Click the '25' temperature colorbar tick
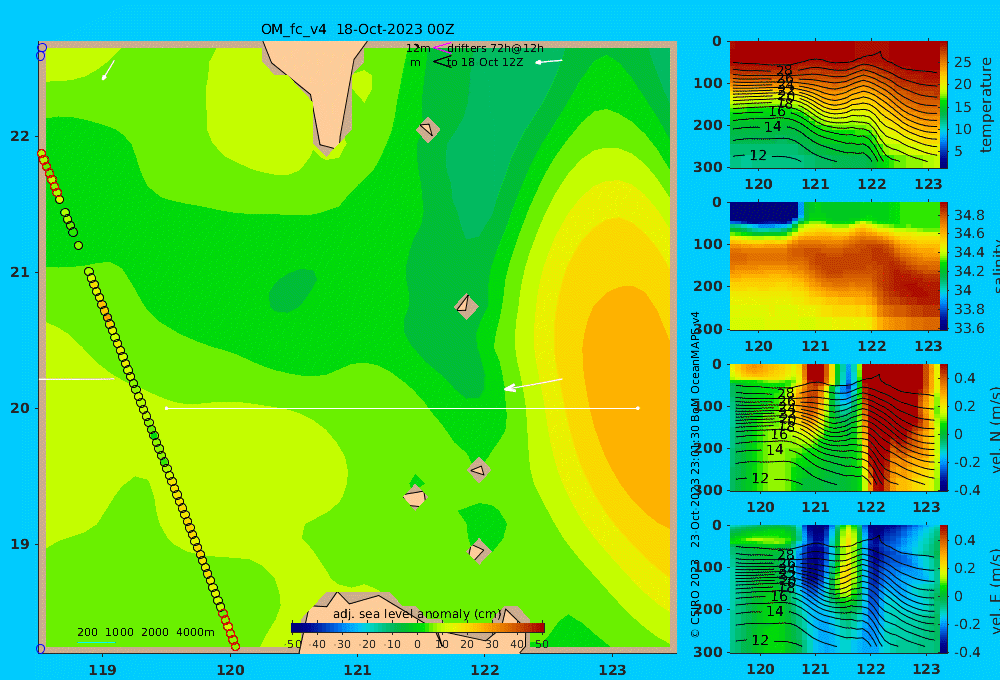The height and width of the screenshot is (680, 1000). pos(962,63)
